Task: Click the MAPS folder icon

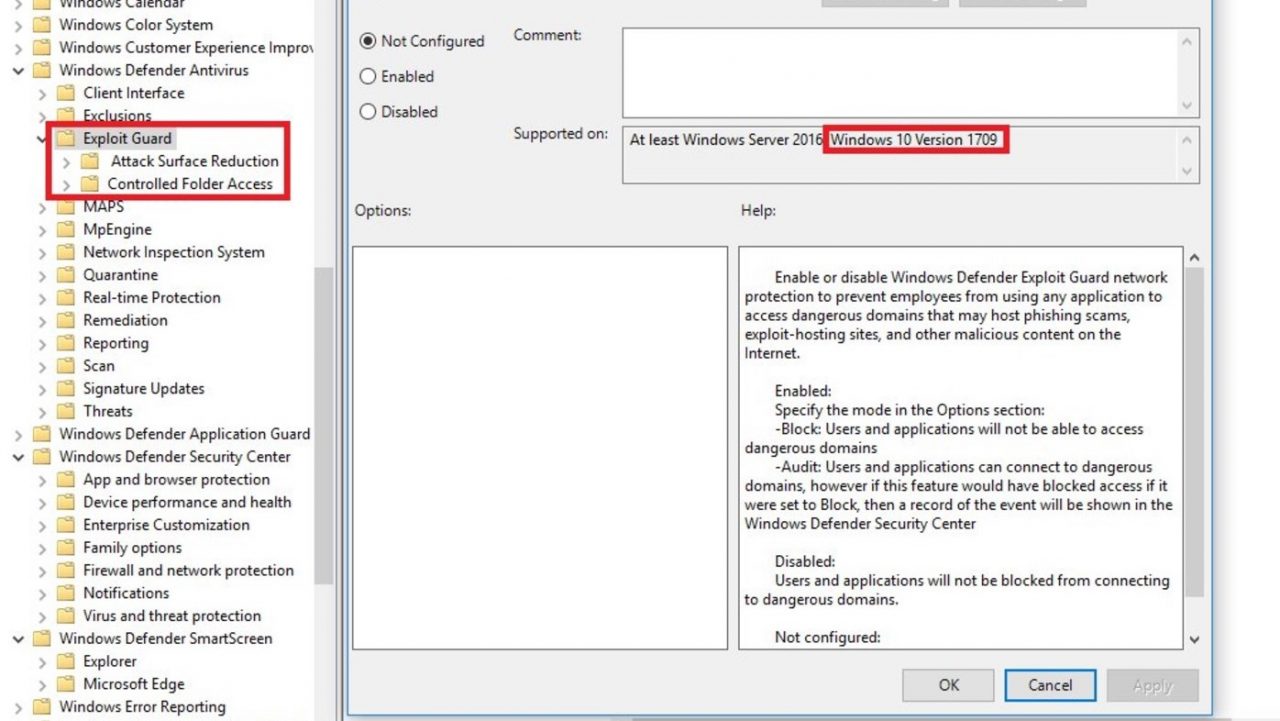Action: pyautogui.click(x=65, y=207)
